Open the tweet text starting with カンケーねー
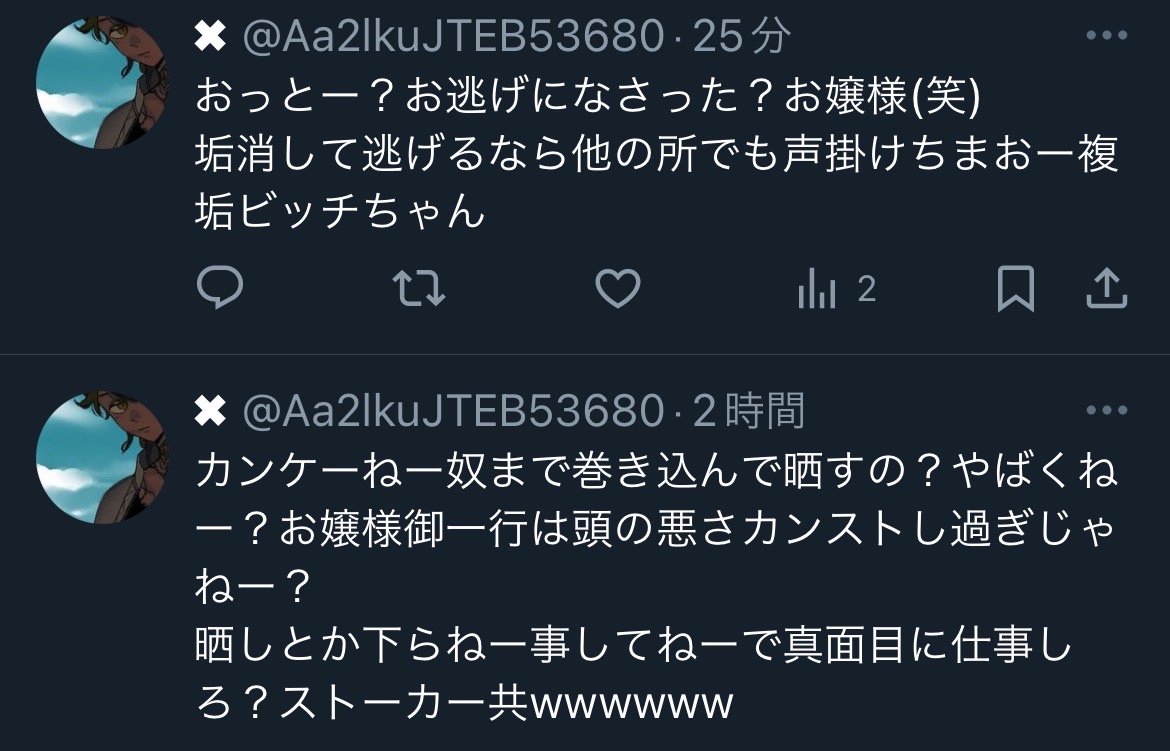This screenshot has height=751, width=1170. [x=657, y=587]
